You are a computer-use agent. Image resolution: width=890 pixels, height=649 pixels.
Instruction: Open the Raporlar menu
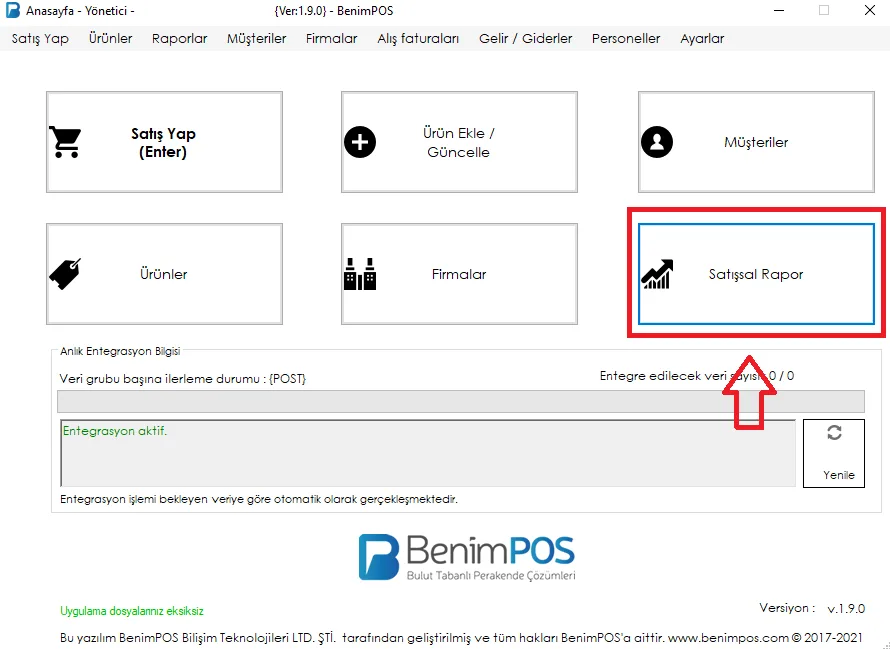179,39
